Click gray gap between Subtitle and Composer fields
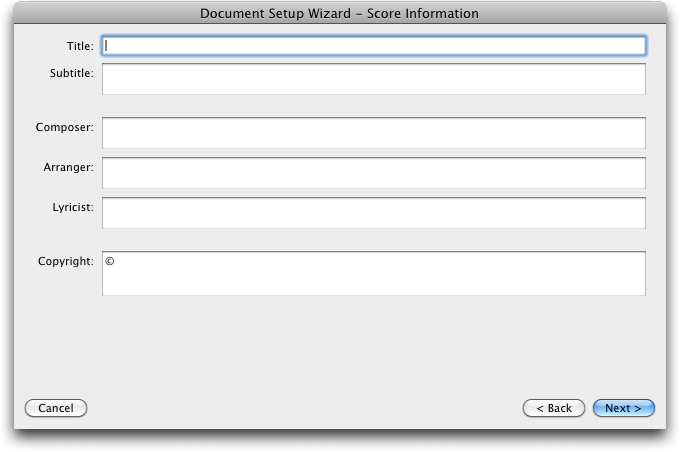This screenshot has height=452, width=680. point(374,106)
